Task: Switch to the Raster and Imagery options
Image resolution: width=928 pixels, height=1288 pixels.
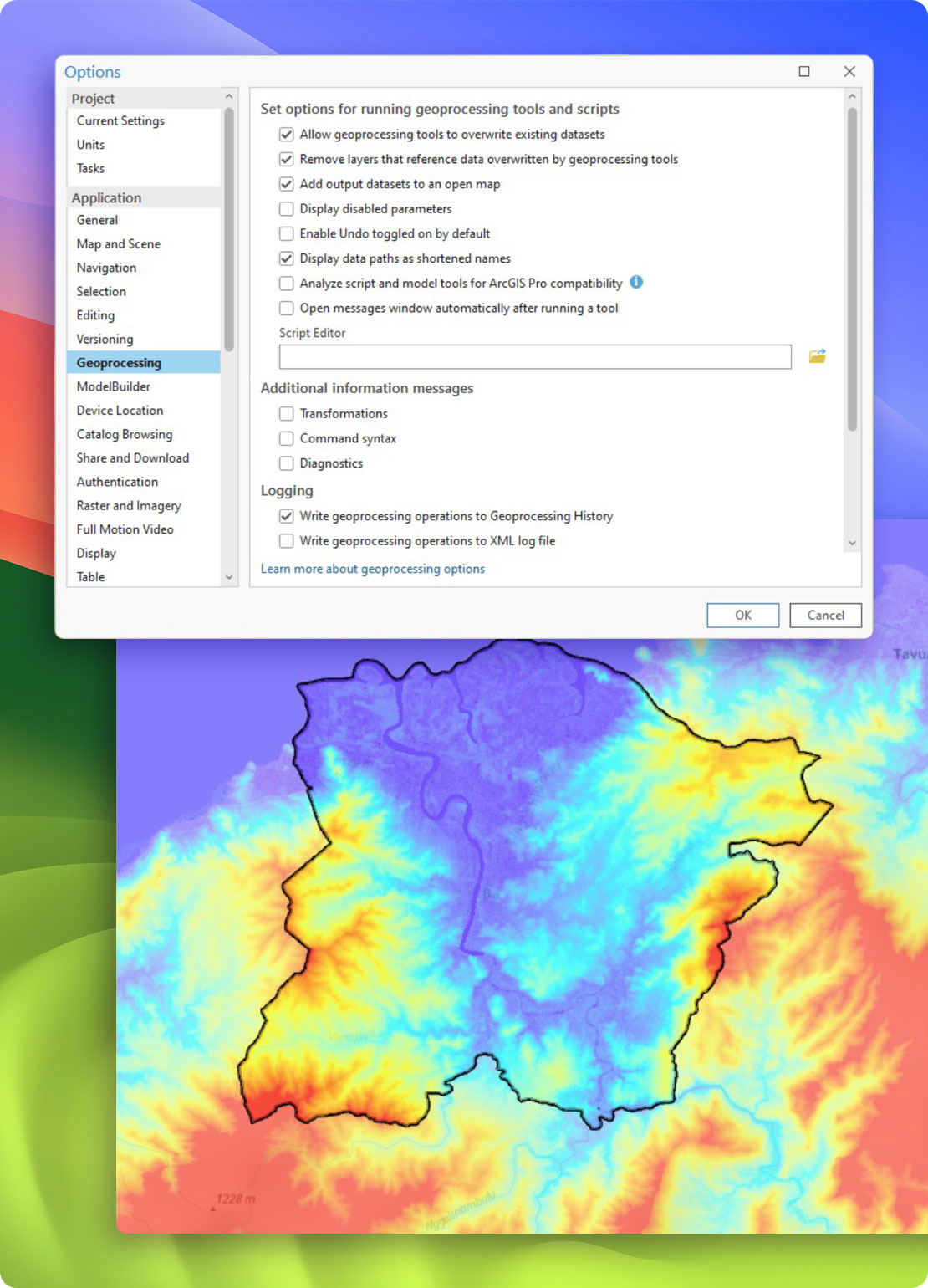Action: (128, 505)
